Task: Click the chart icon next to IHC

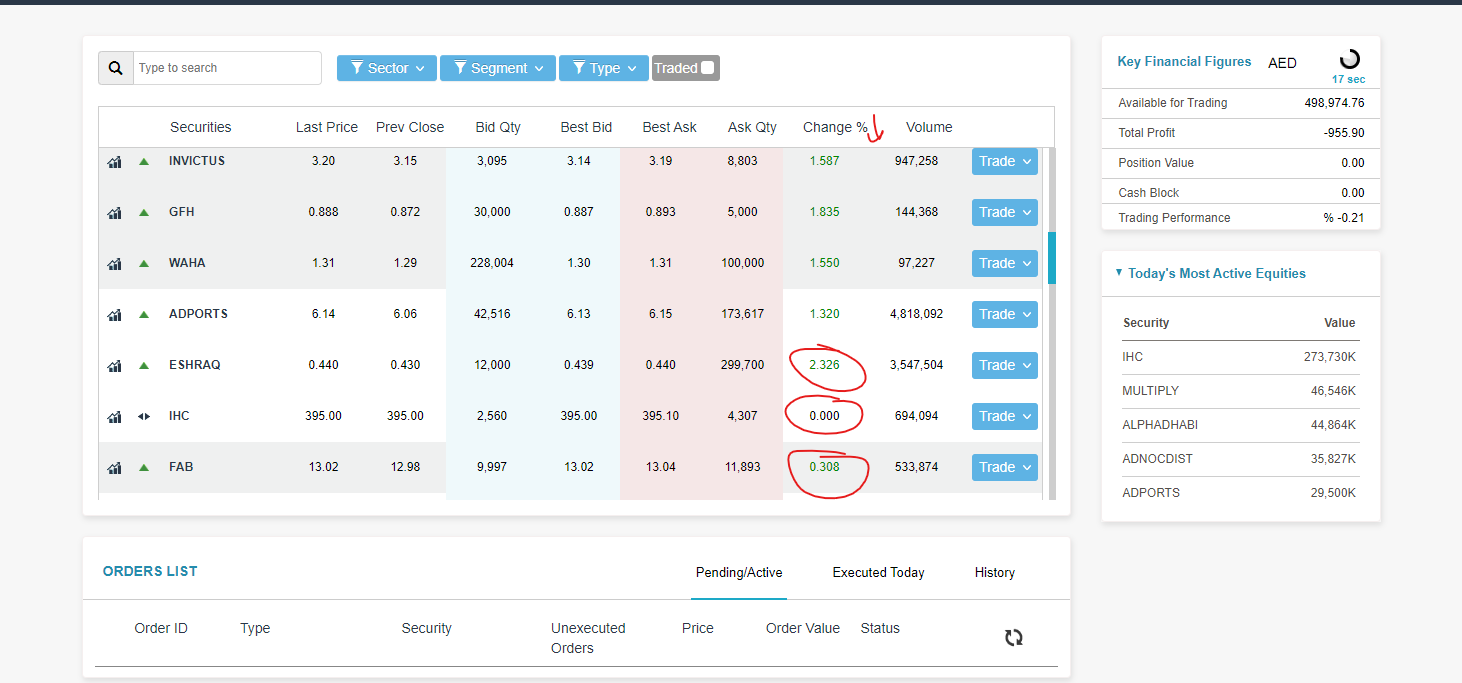Action: (114, 416)
